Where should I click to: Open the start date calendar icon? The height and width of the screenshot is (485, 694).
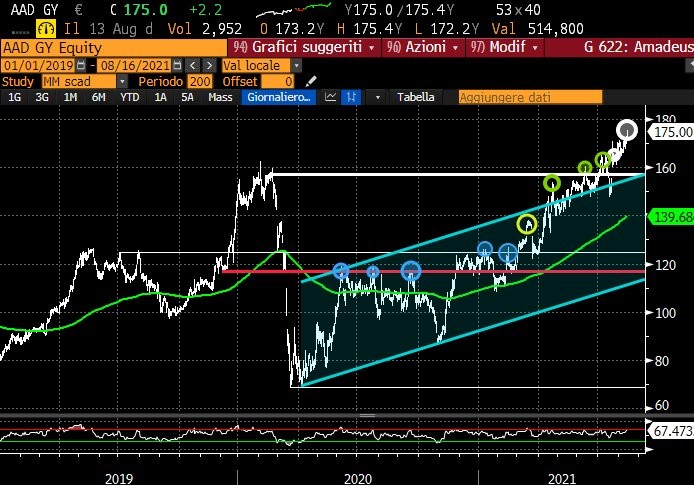coord(81,65)
